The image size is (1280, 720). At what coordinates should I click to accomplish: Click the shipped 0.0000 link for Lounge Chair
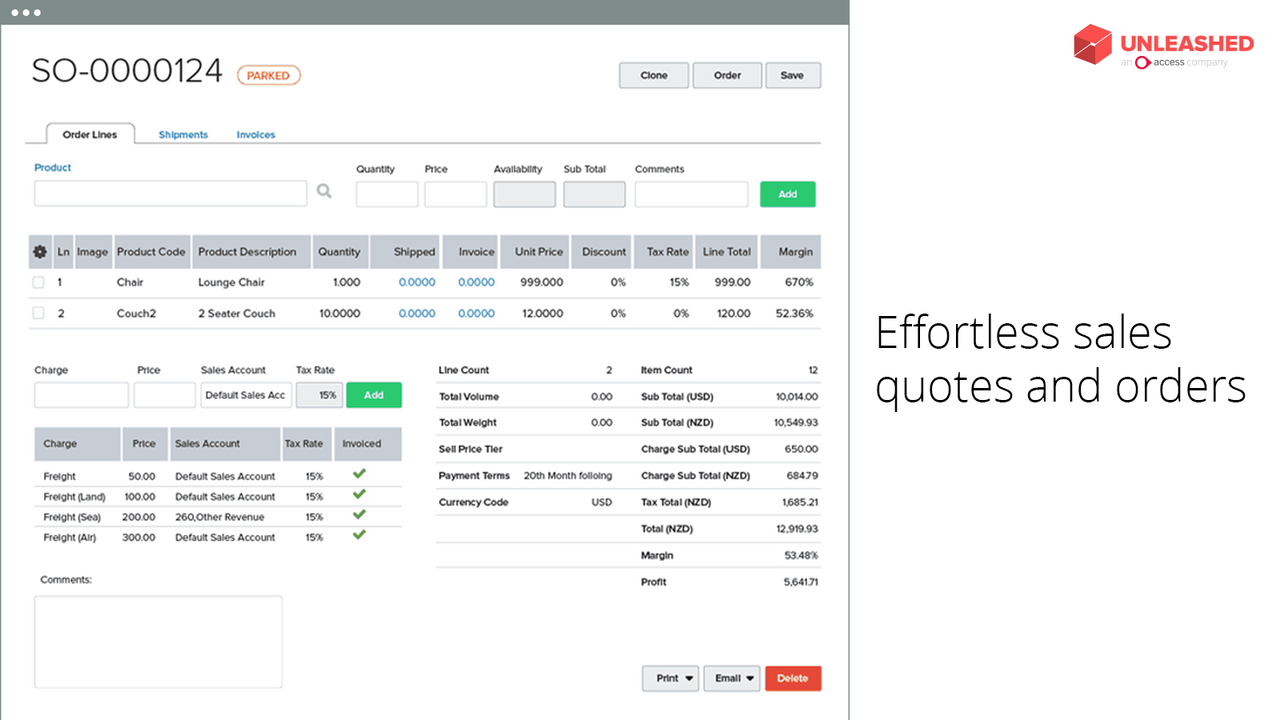click(418, 282)
